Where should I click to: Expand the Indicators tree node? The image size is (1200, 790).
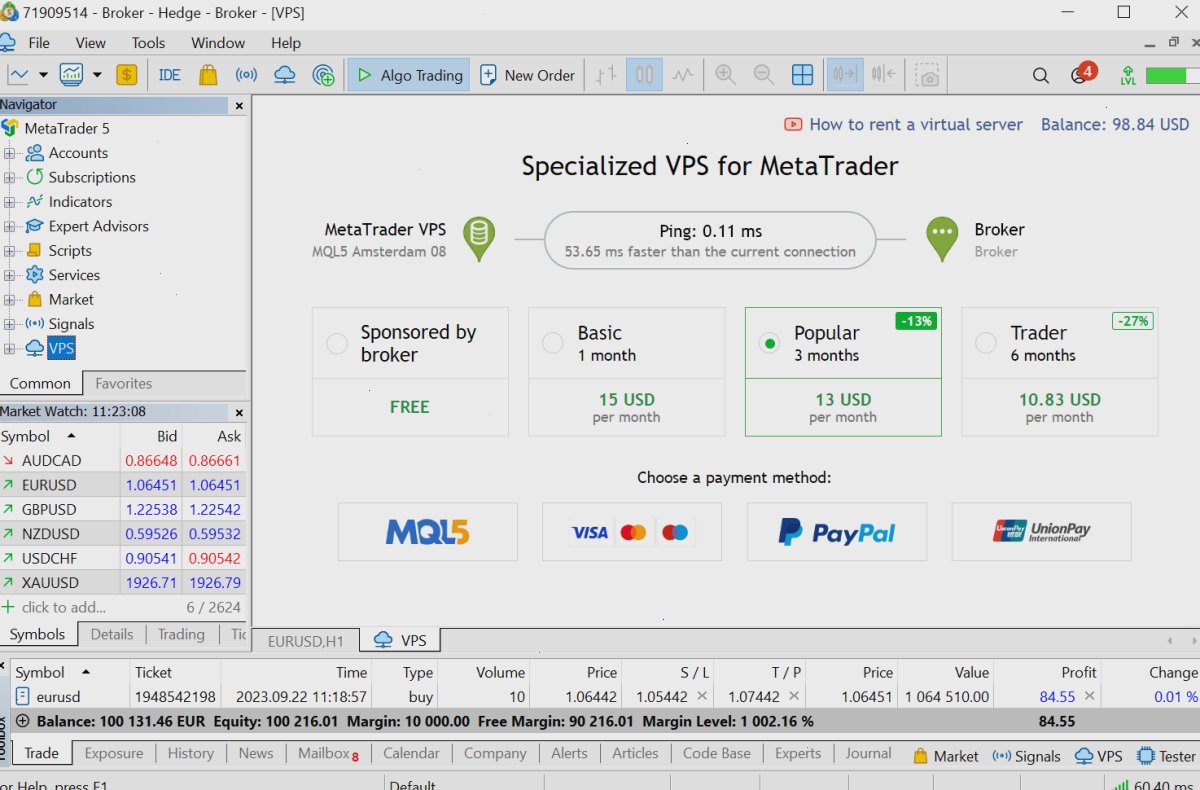click(x=10, y=202)
